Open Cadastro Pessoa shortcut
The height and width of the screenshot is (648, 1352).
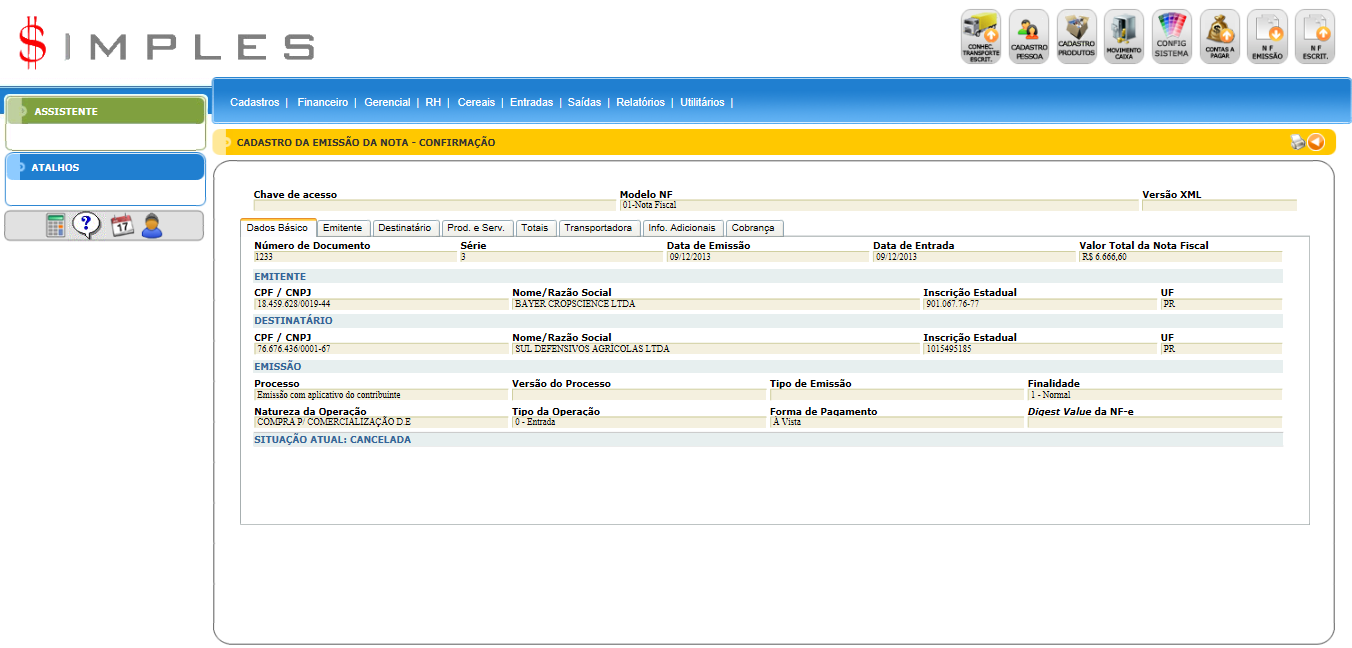pyautogui.click(x=1028, y=37)
